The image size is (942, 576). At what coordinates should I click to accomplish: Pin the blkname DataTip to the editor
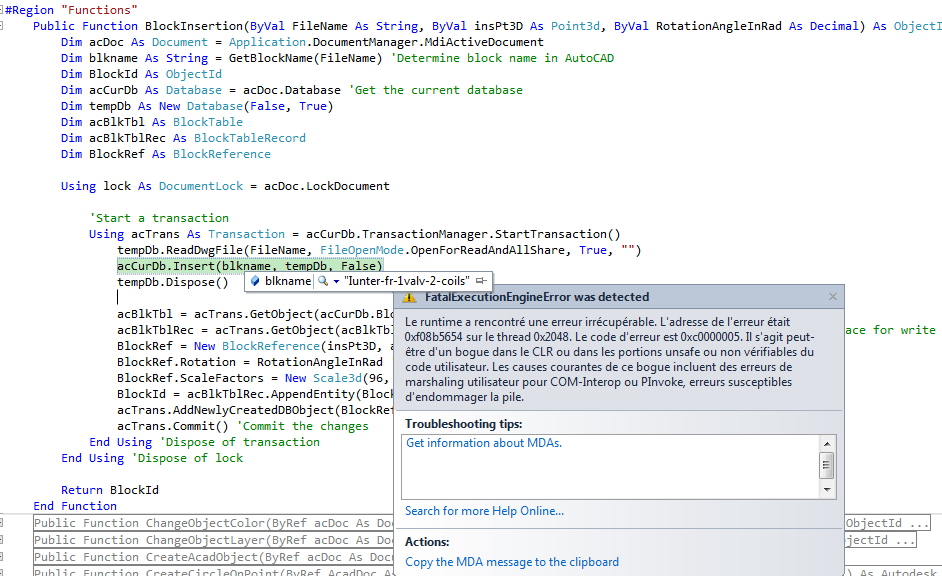pos(481,283)
